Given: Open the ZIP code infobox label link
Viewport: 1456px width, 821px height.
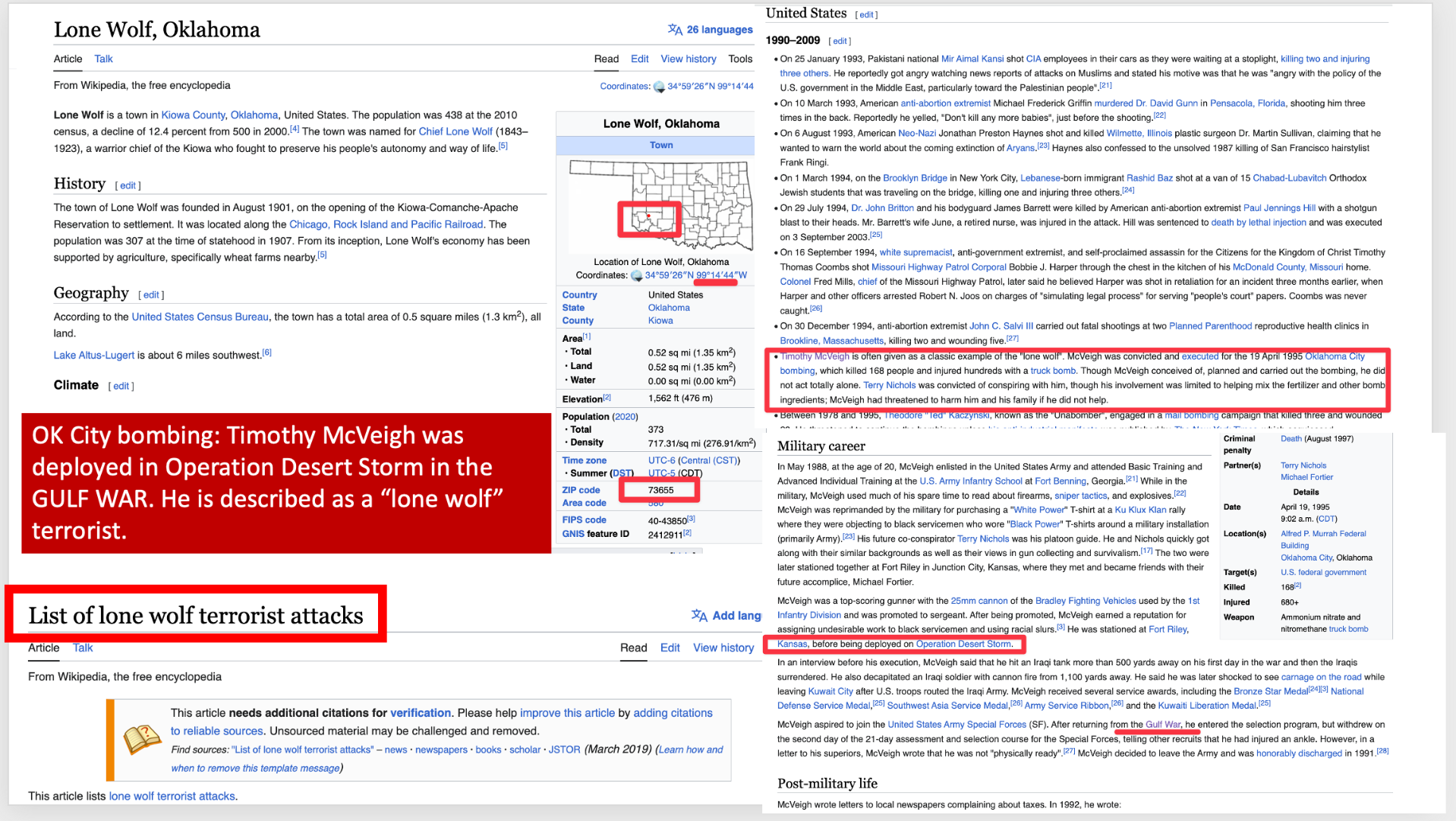Looking at the screenshot, I should (581, 491).
